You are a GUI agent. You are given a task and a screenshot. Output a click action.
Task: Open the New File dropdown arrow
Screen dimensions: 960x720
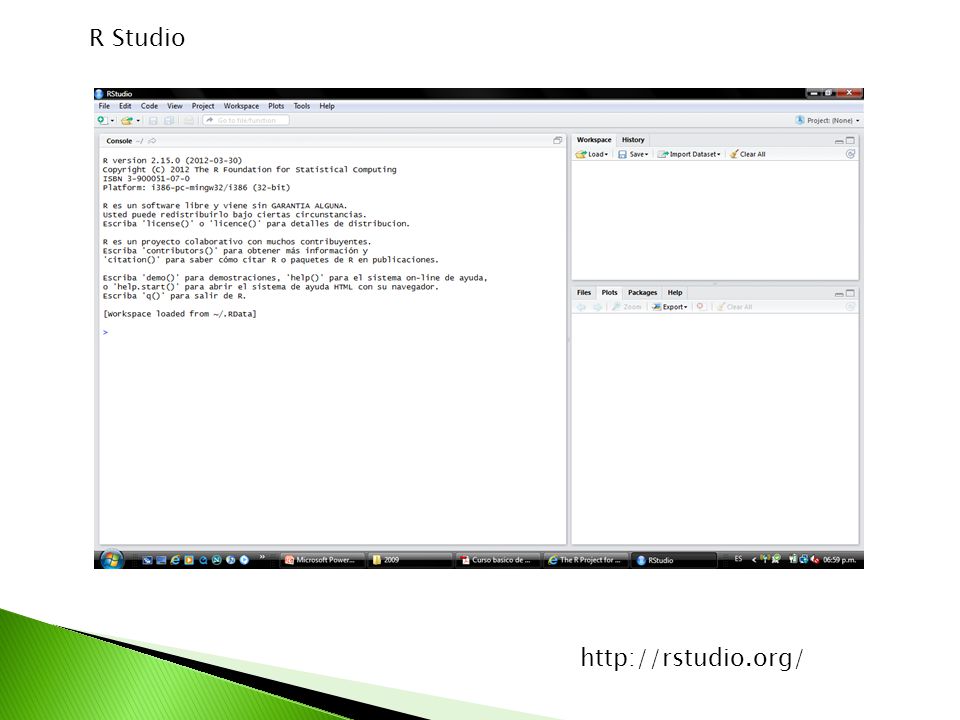113,121
